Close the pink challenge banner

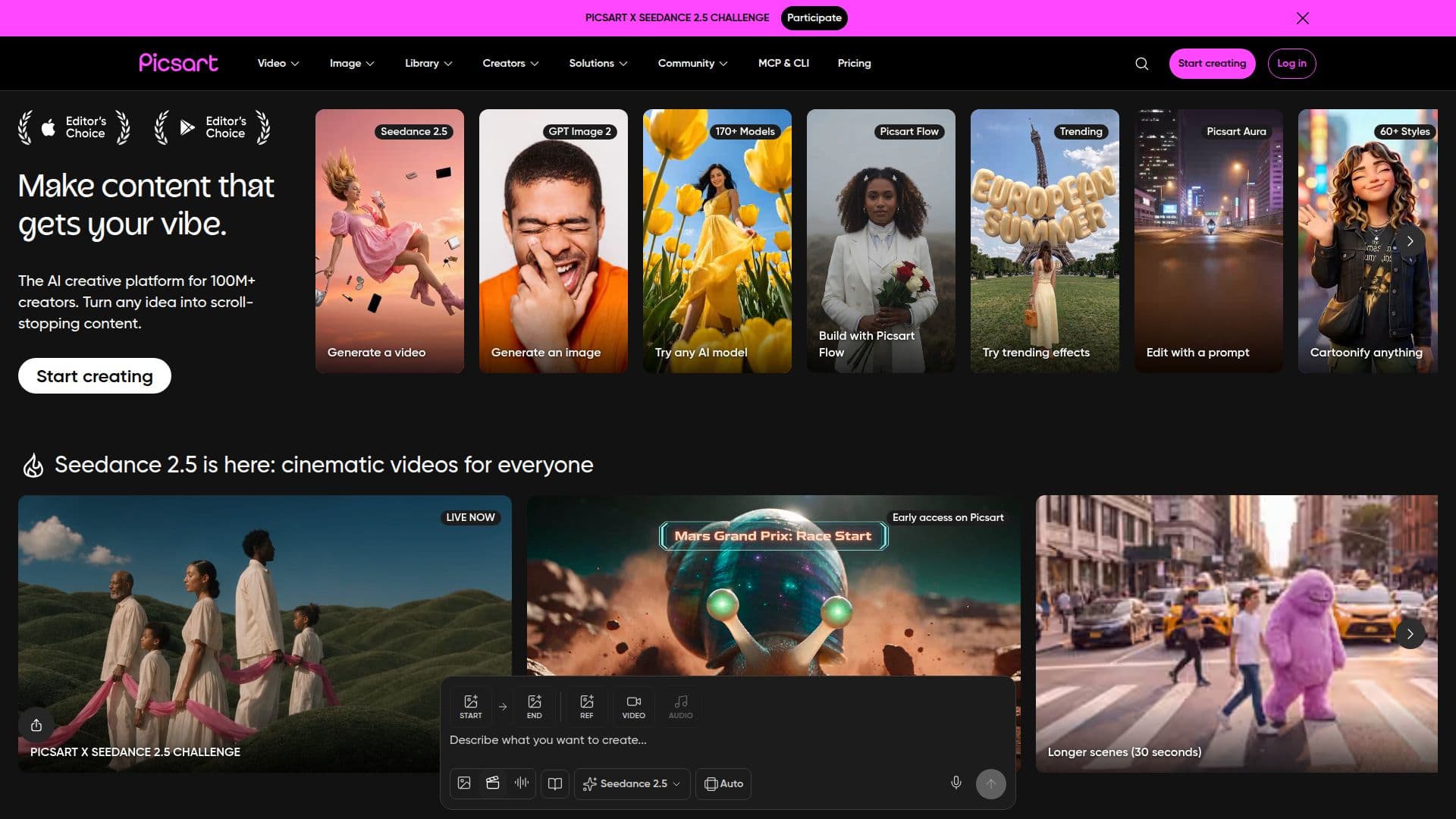tap(1302, 18)
